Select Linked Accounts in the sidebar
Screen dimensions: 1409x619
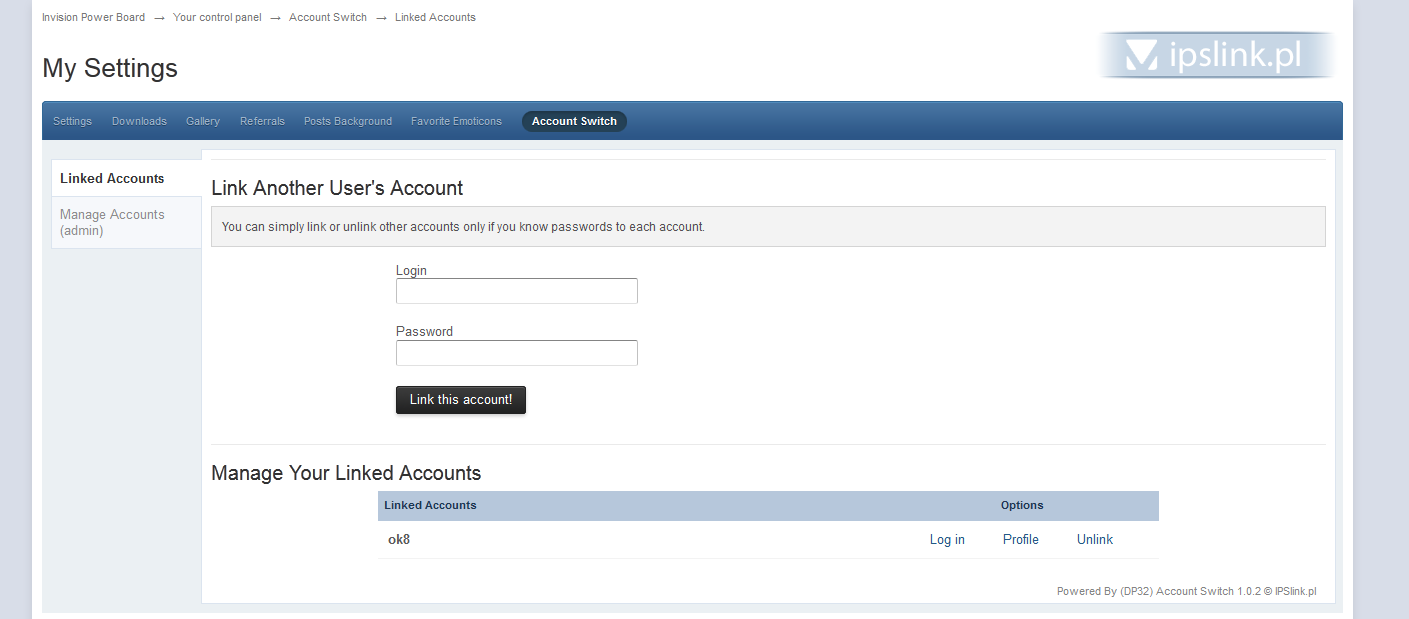[112, 178]
